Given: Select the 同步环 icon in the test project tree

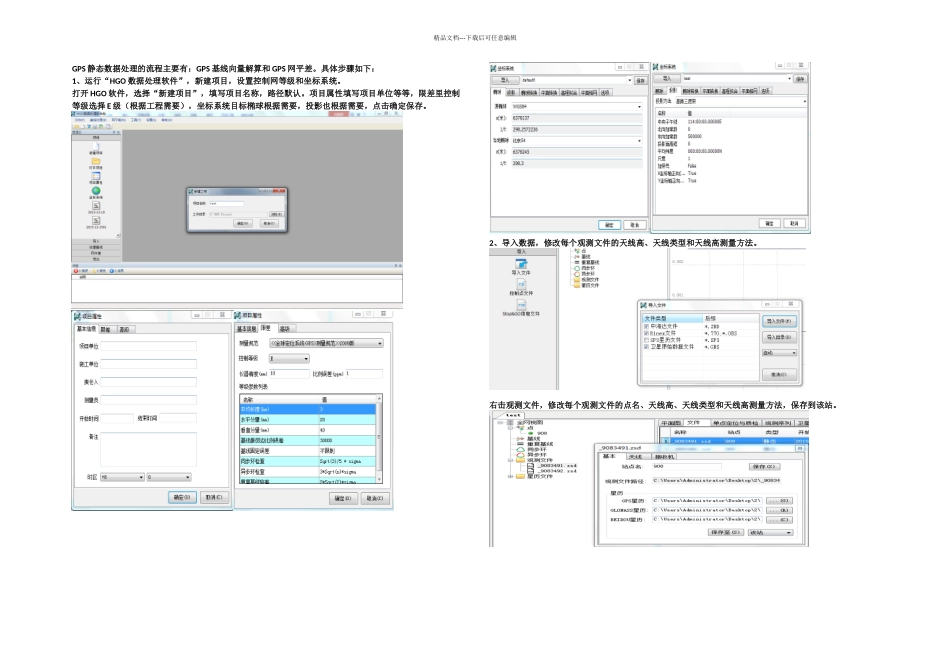Looking at the screenshot, I should [520, 450].
